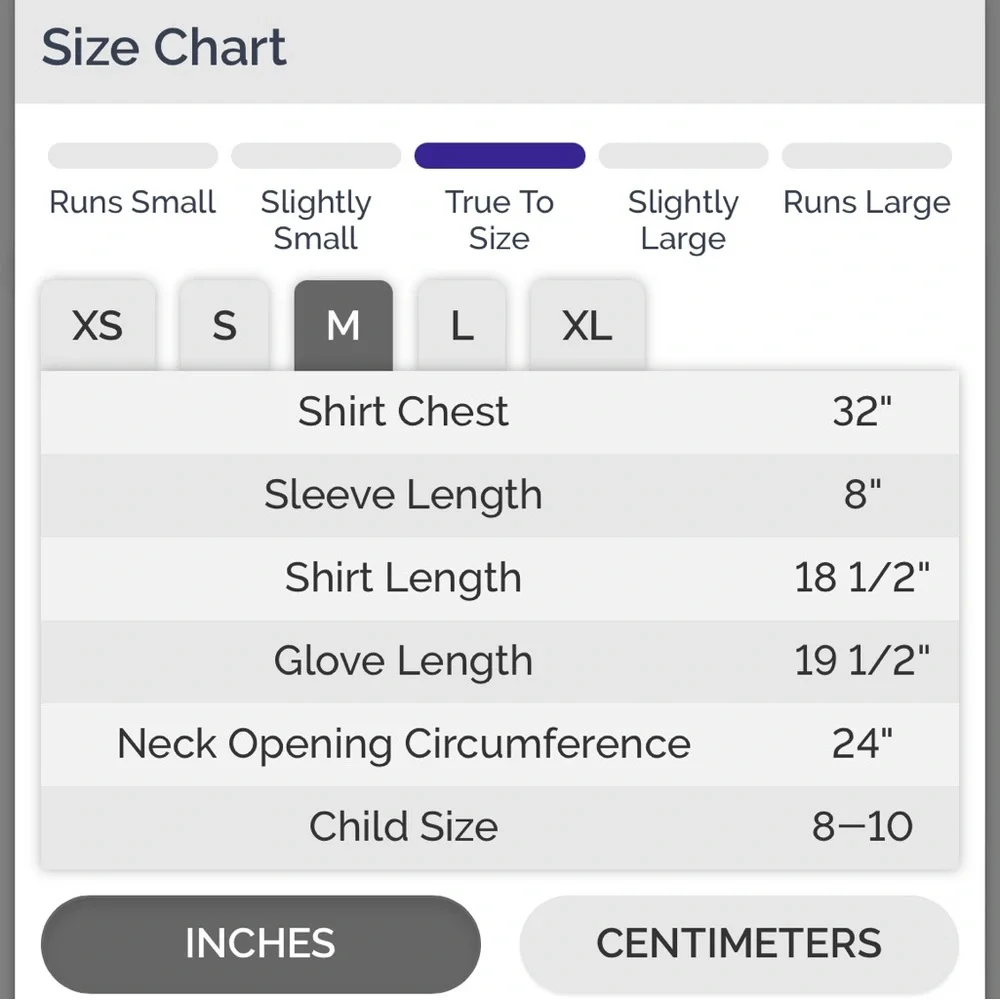Open the L size tab
The height and width of the screenshot is (1000, 1000).
click(x=461, y=326)
